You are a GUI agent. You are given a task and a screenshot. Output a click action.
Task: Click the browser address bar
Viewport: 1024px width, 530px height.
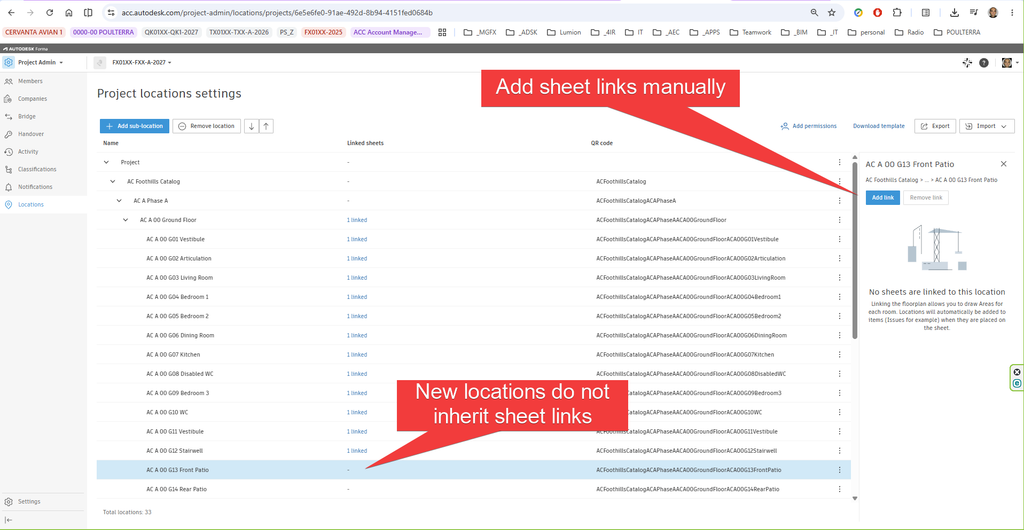click(457, 12)
